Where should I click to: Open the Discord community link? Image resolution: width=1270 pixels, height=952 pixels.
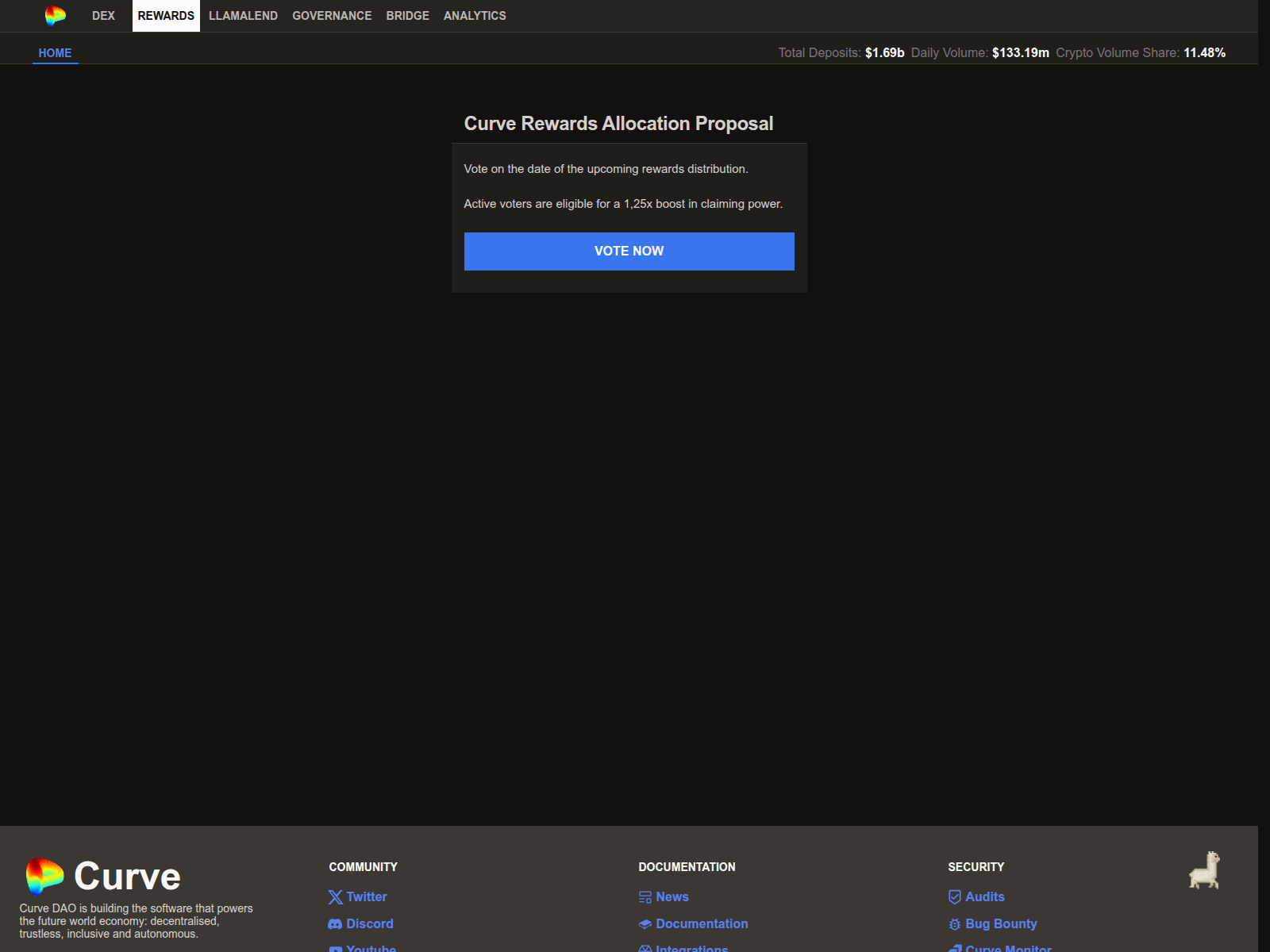370,924
